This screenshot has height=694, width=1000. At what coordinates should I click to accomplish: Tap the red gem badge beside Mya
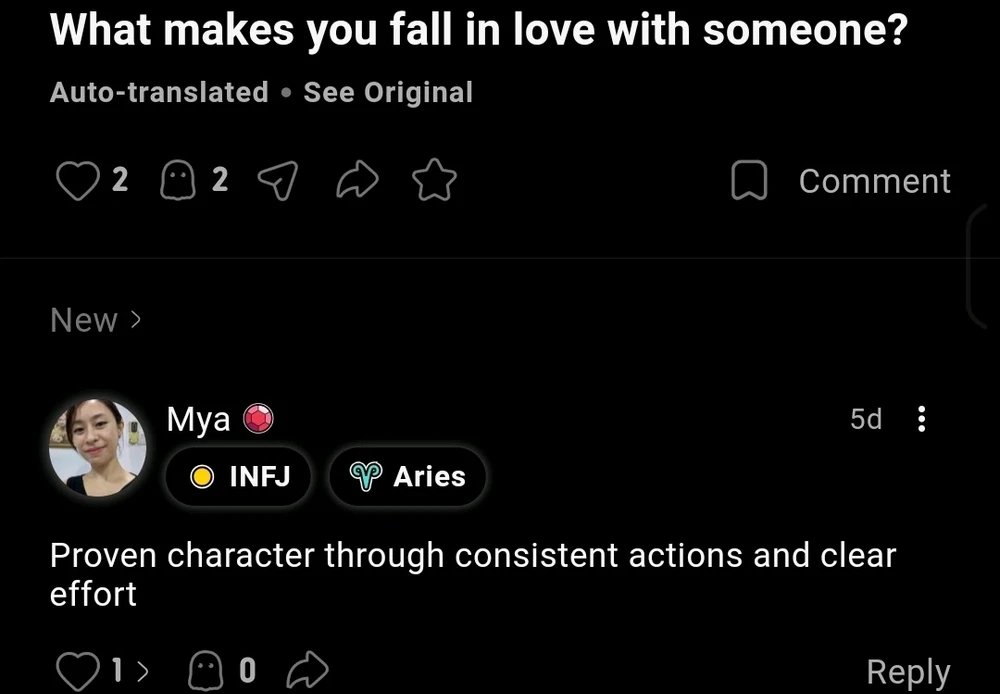click(x=258, y=420)
